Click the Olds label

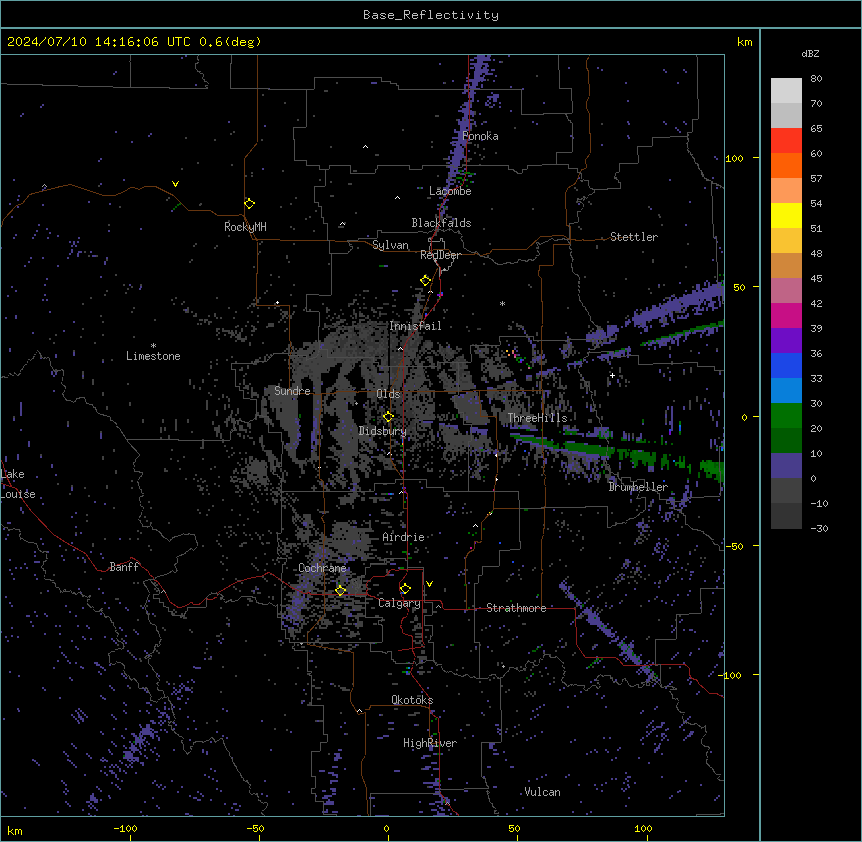[388, 394]
